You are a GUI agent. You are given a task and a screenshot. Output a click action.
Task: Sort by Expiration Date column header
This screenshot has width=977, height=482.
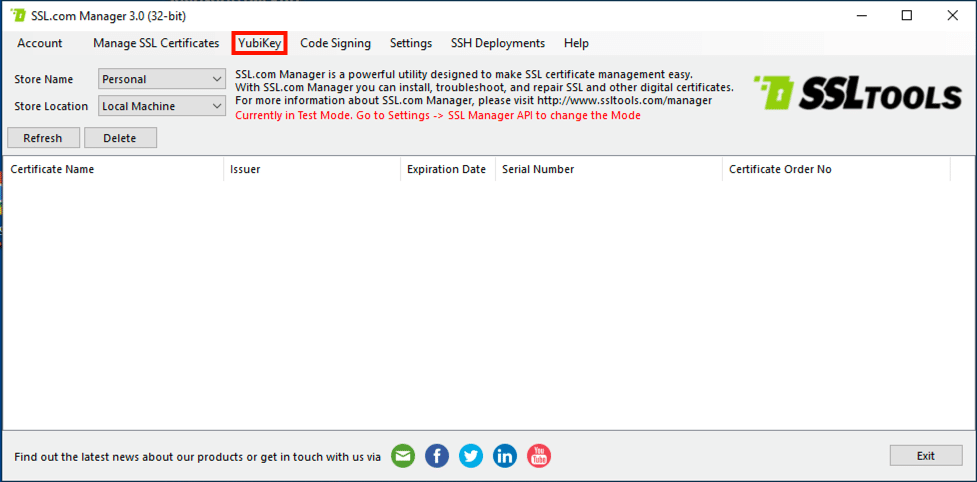pos(446,169)
